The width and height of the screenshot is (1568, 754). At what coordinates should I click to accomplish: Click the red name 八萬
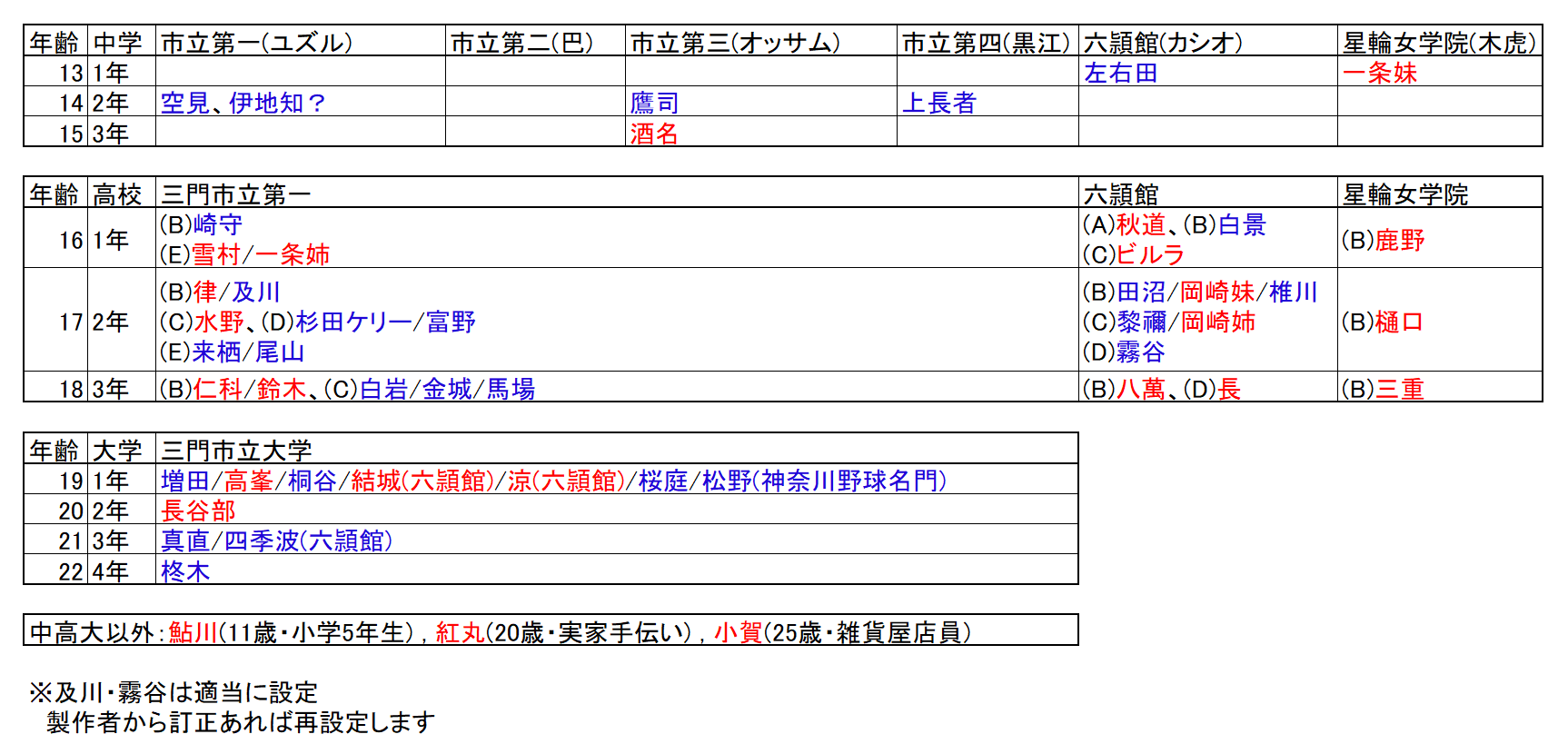click(1141, 389)
